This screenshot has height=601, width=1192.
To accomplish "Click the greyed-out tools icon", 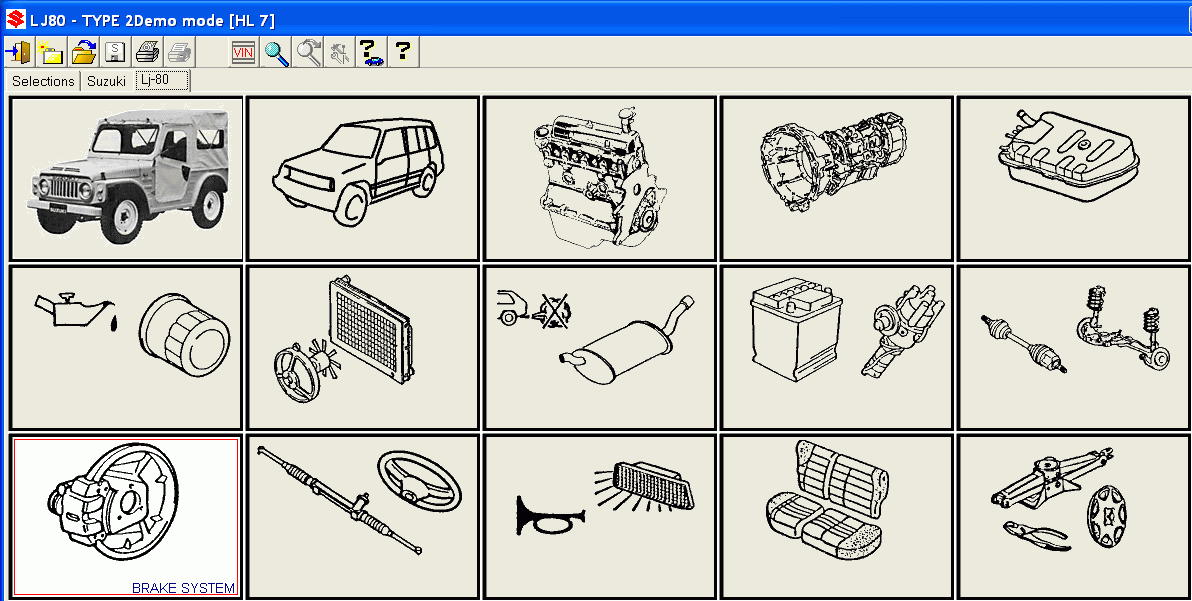I will pos(340,52).
